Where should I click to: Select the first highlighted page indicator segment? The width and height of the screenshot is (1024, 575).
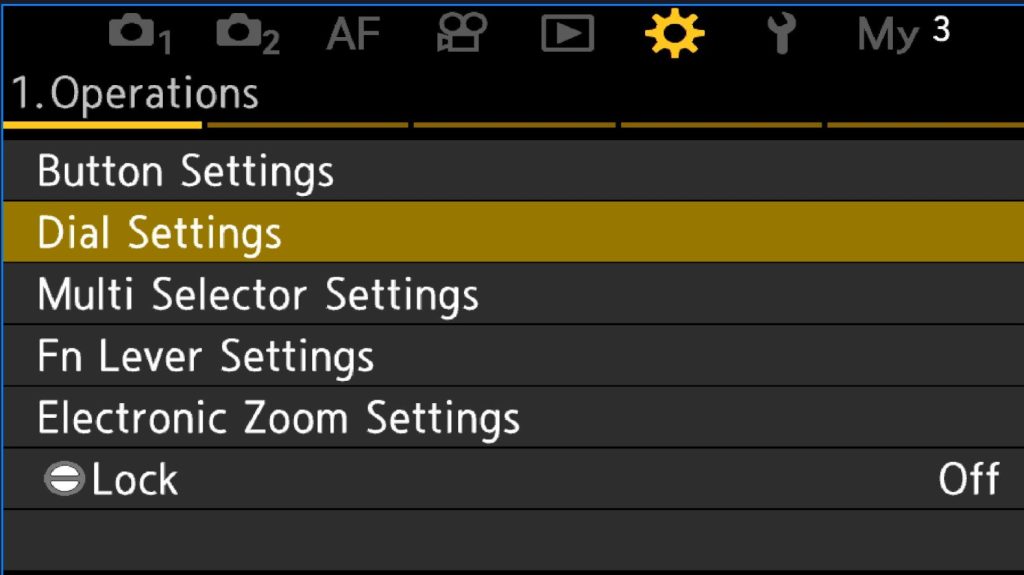point(102,125)
